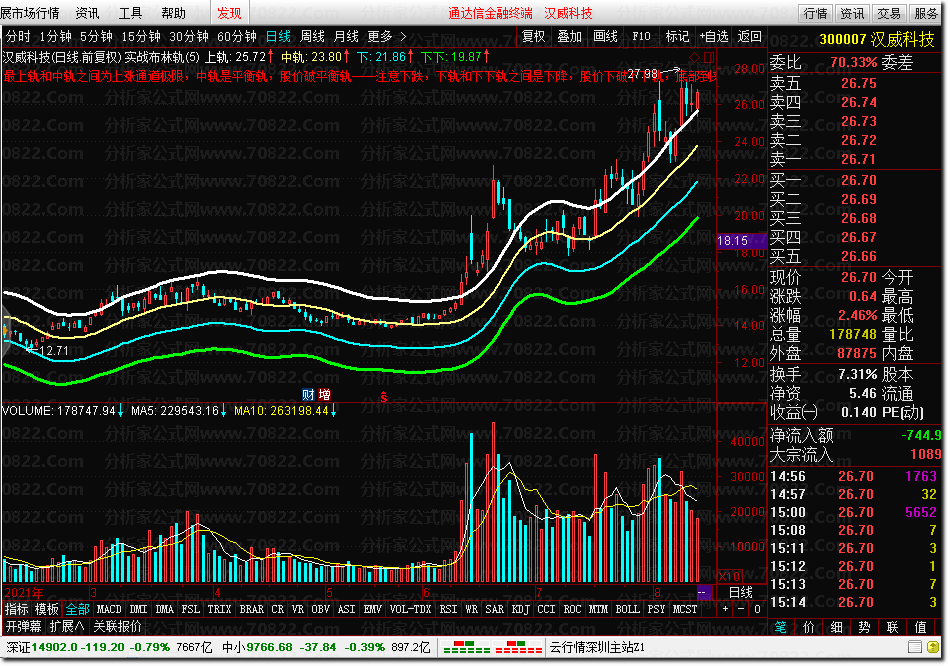
Task: Add the stock with +自选
Action: pos(714,36)
